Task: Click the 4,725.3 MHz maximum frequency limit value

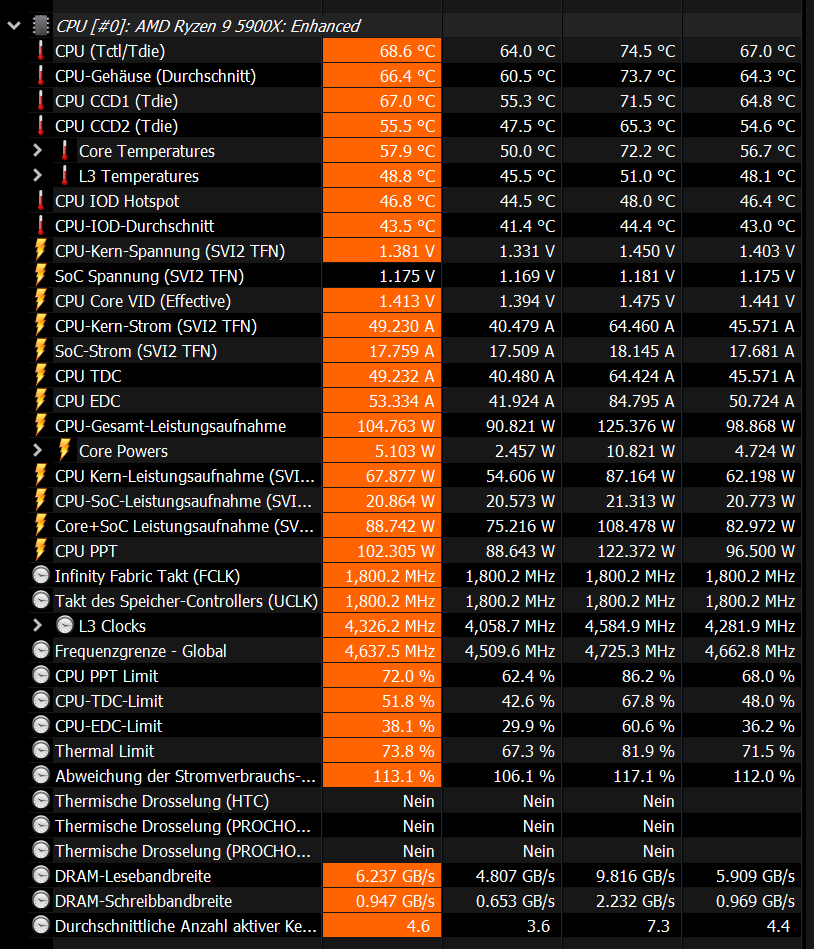Action: pyautogui.click(x=629, y=651)
